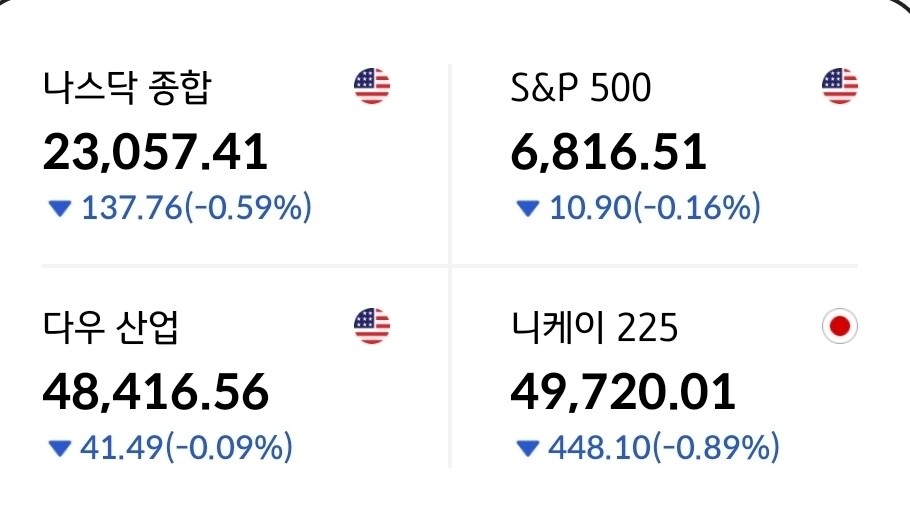Open the 다우 산업 index title
This screenshot has width=910, height=512.
[x=111, y=328]
